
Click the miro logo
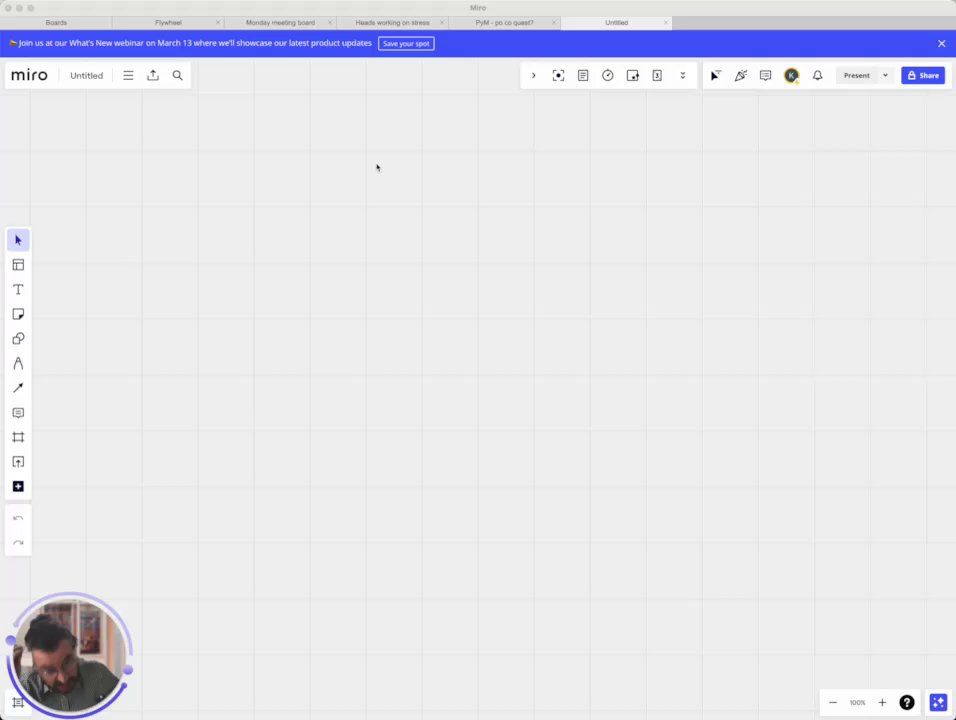29,75
